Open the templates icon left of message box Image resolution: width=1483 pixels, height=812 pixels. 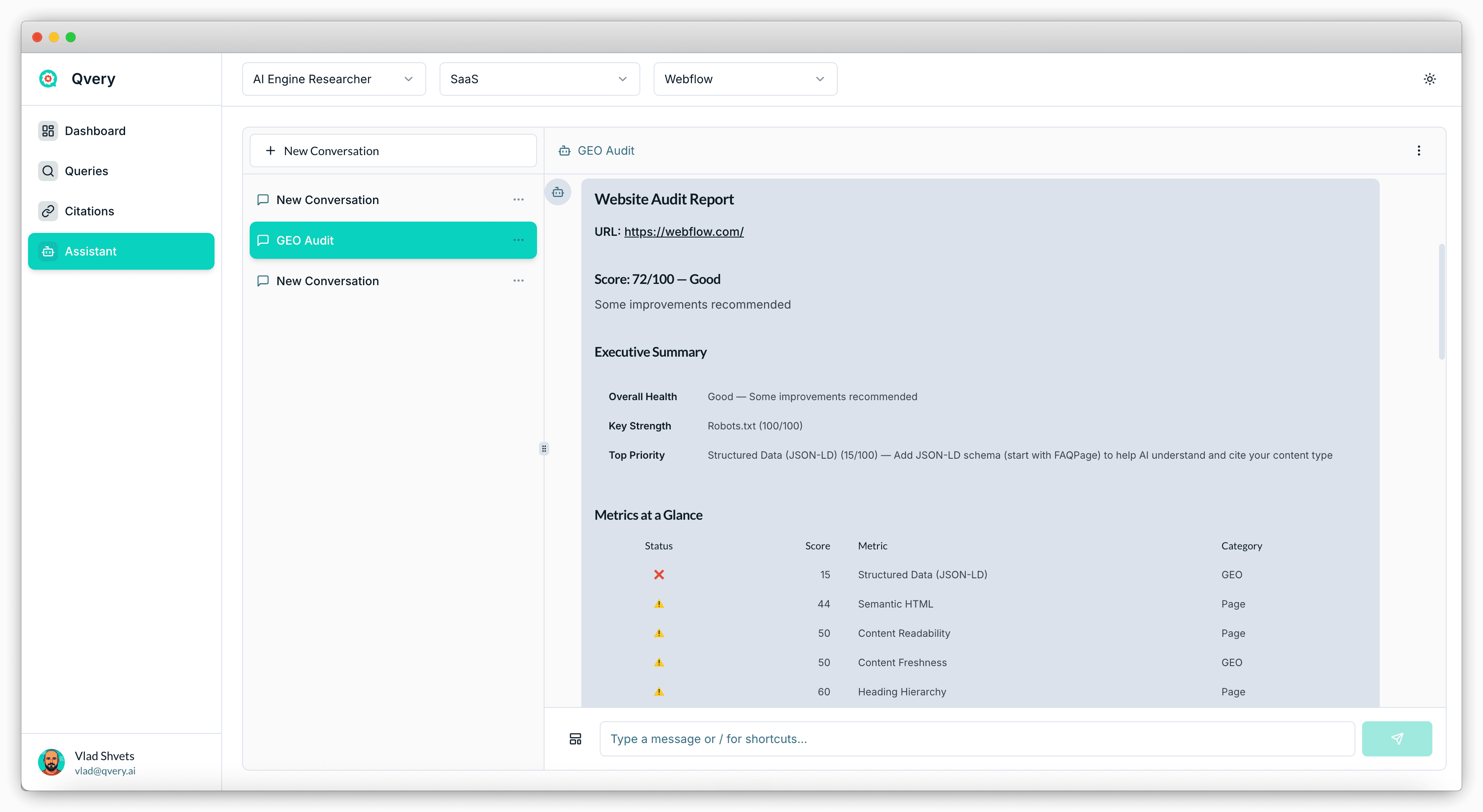click(x=575, y=739)
